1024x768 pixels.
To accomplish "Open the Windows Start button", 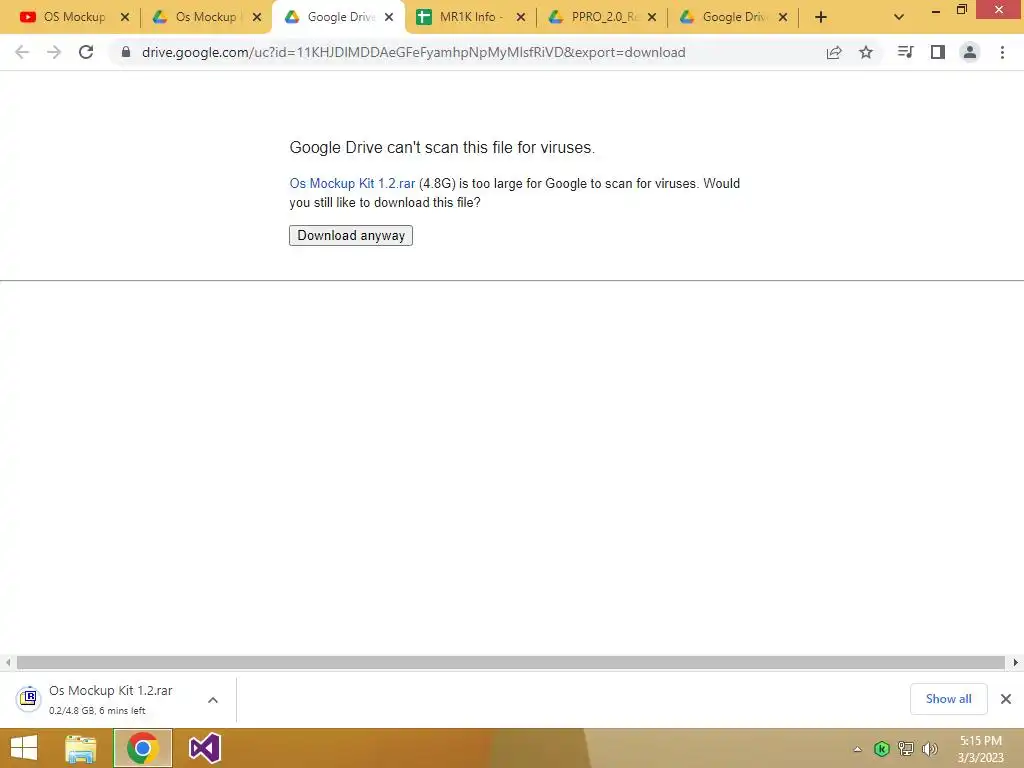I will point(24,748).
